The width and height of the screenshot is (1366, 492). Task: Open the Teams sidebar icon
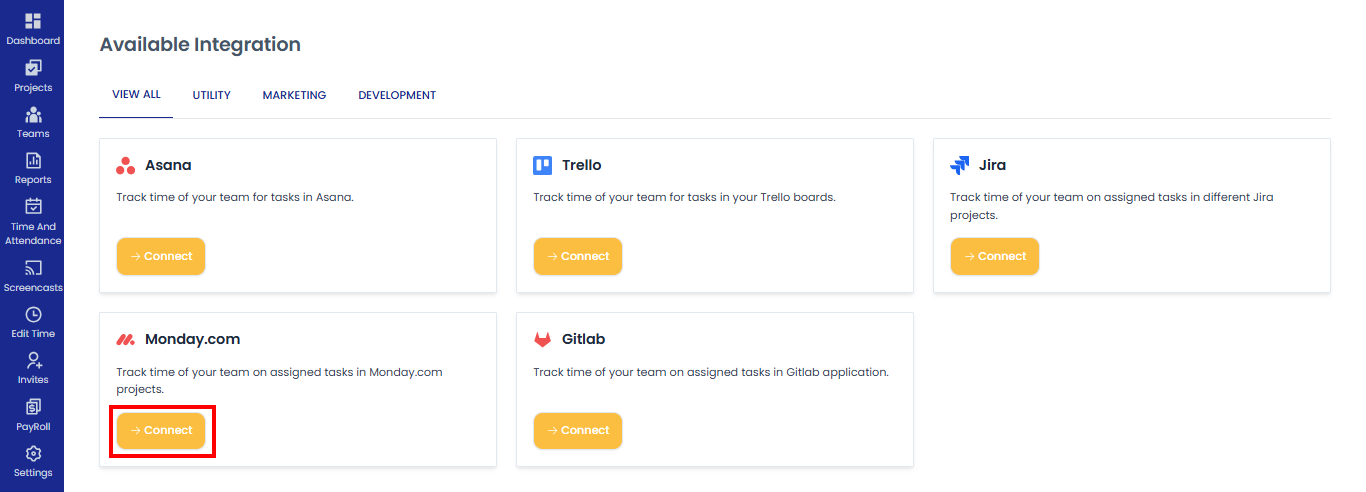click(33, 114)
